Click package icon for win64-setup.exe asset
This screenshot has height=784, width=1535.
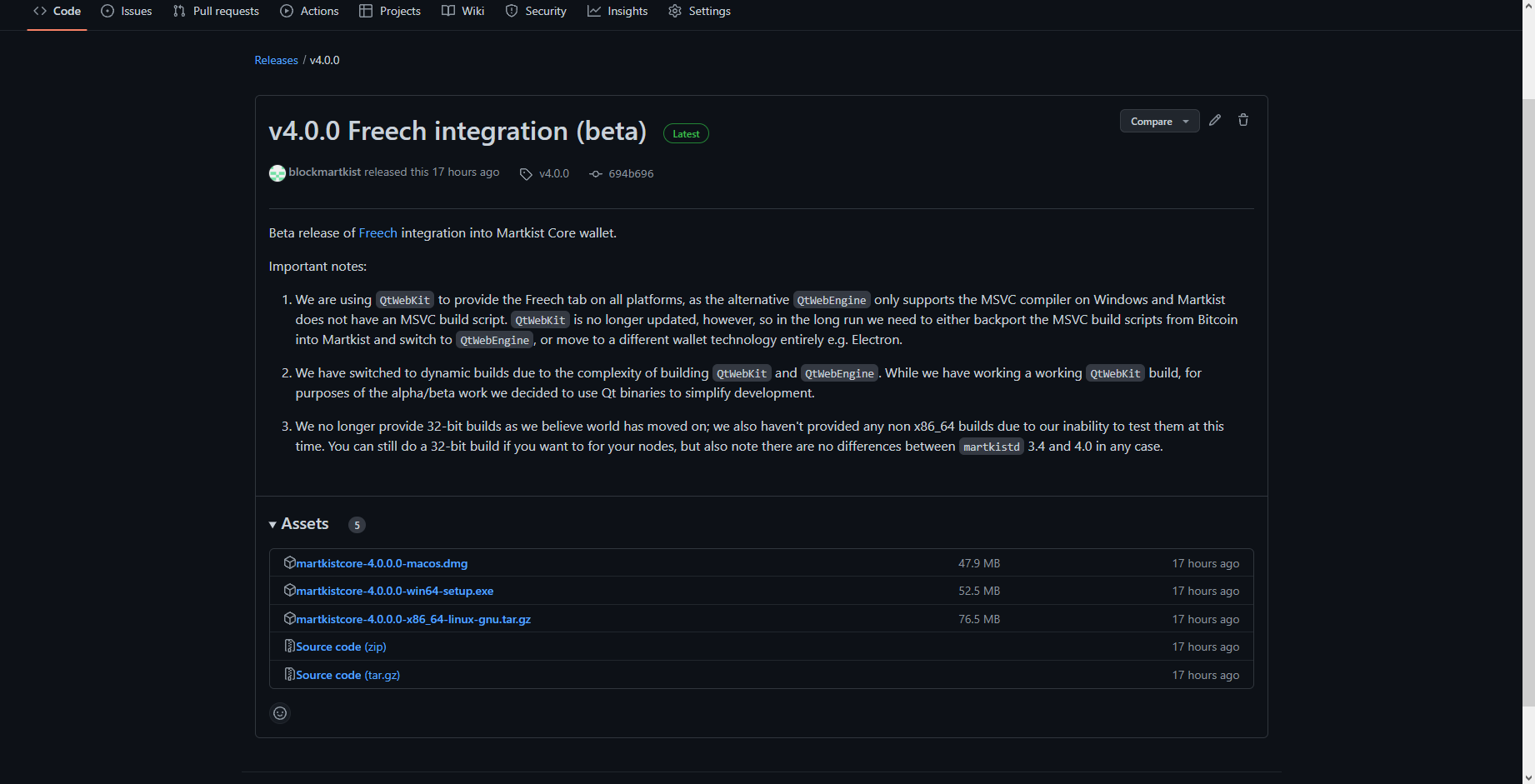coord(289,590)
